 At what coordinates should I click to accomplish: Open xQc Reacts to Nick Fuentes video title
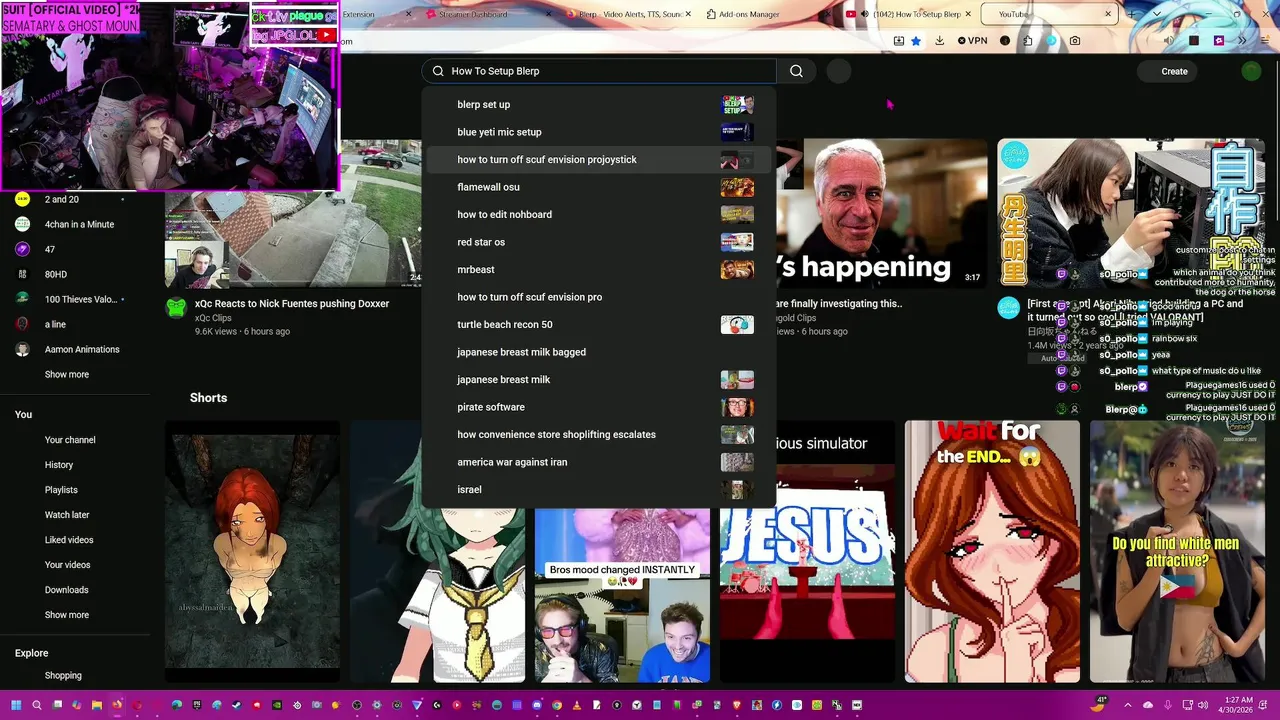tap(292, 303)
